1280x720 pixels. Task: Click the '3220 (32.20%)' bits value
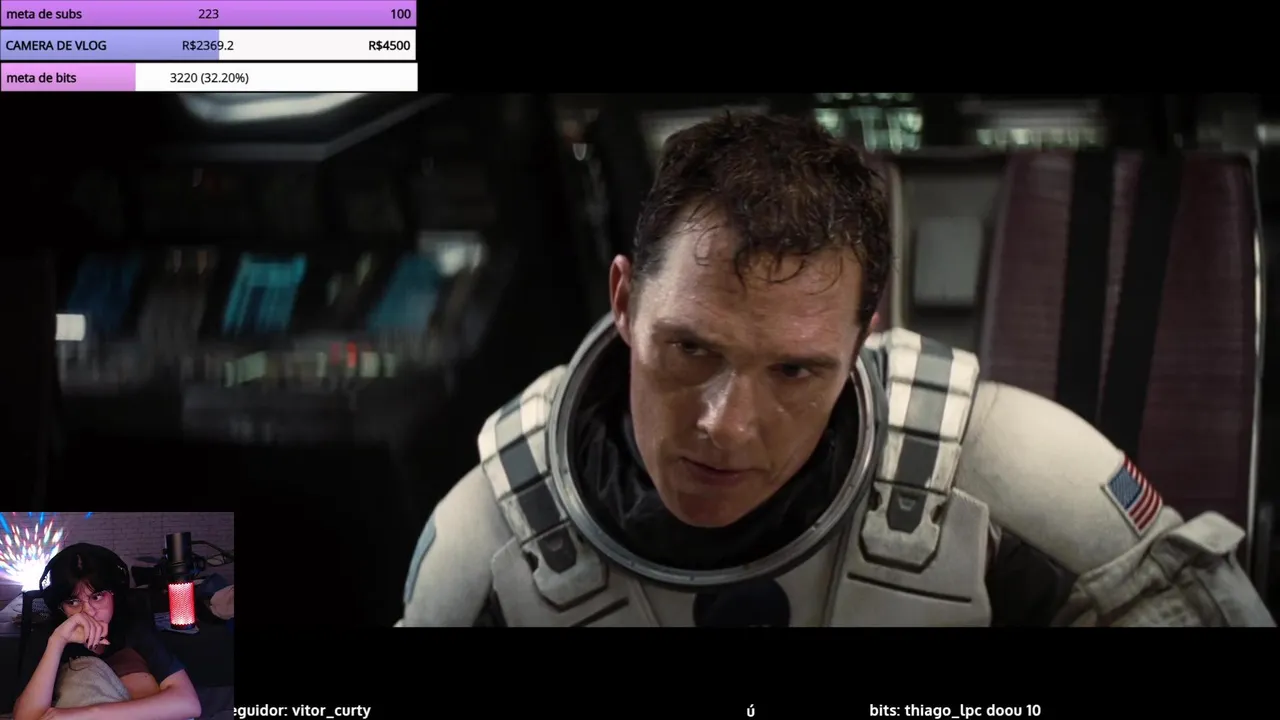point(209,78)
